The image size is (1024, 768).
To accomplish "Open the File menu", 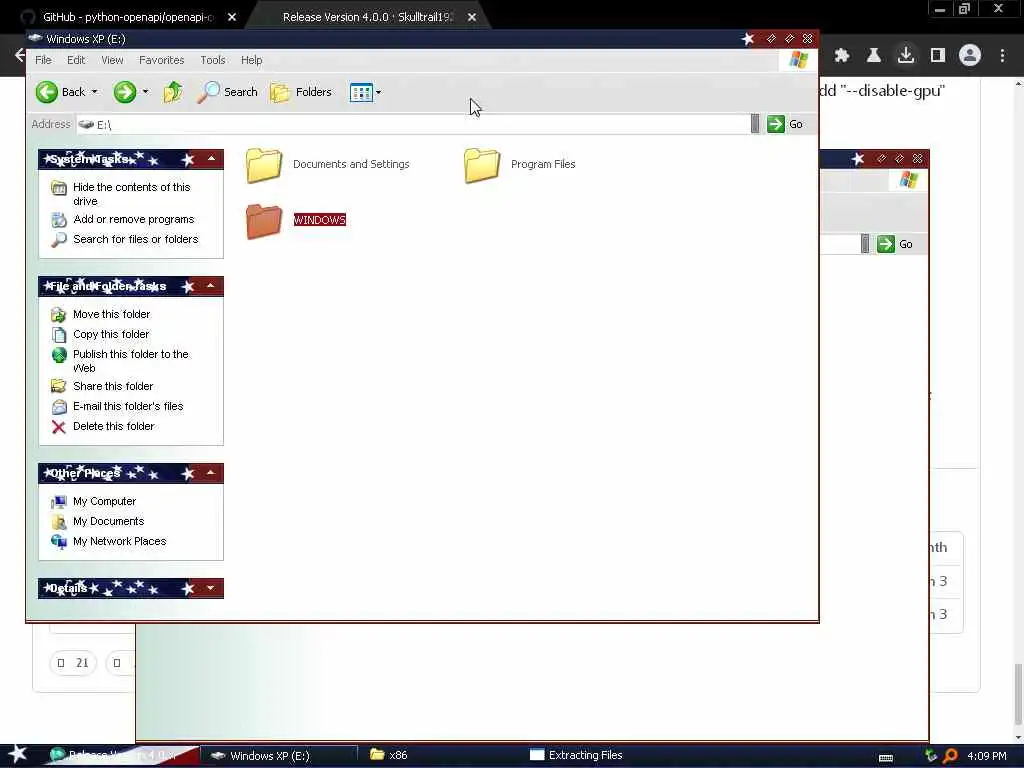I will (43, 60).
